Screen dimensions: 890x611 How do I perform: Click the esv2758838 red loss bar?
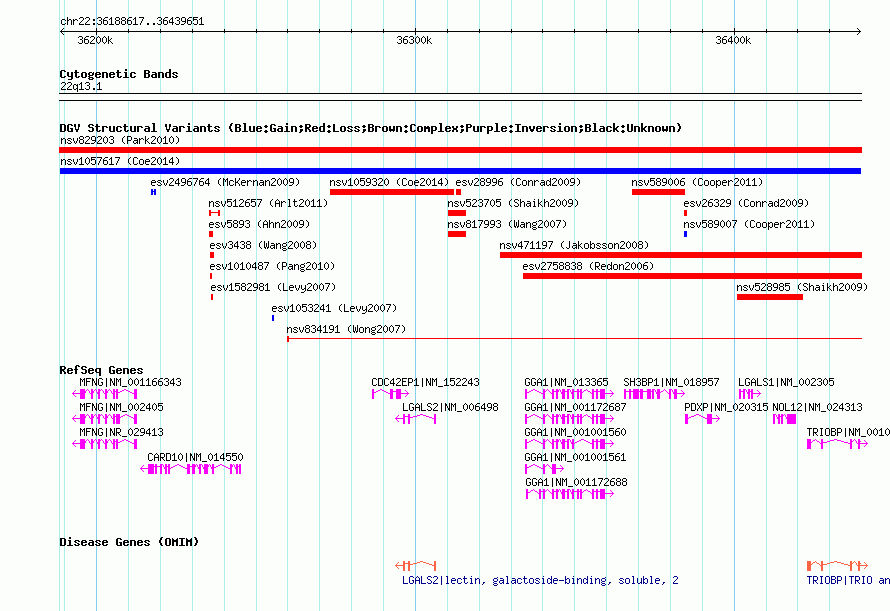pyautogui.click(x=692, y=276)
